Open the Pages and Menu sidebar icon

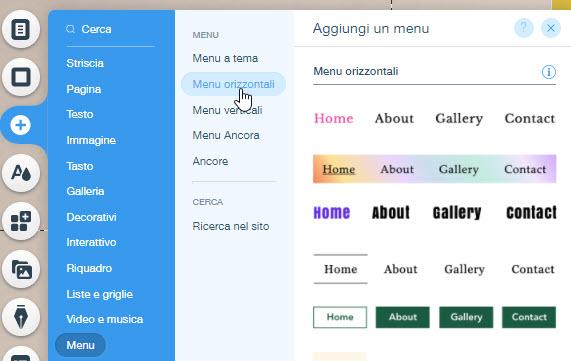(x=21, y=29)
